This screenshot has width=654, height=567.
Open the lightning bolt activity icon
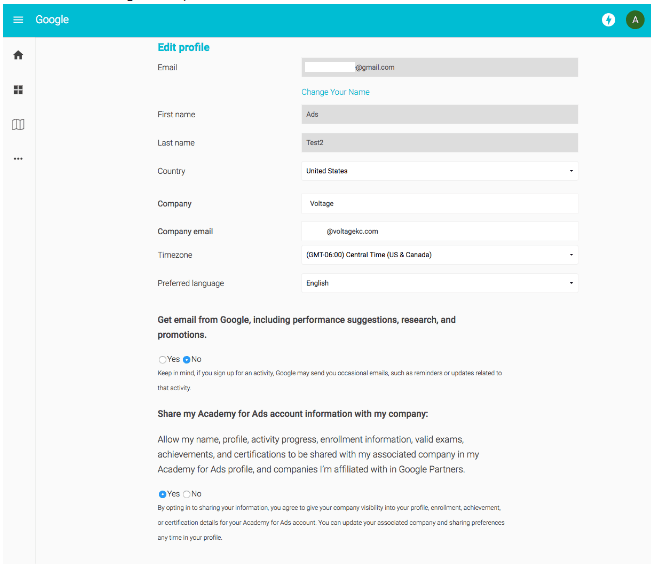[608, 20]
